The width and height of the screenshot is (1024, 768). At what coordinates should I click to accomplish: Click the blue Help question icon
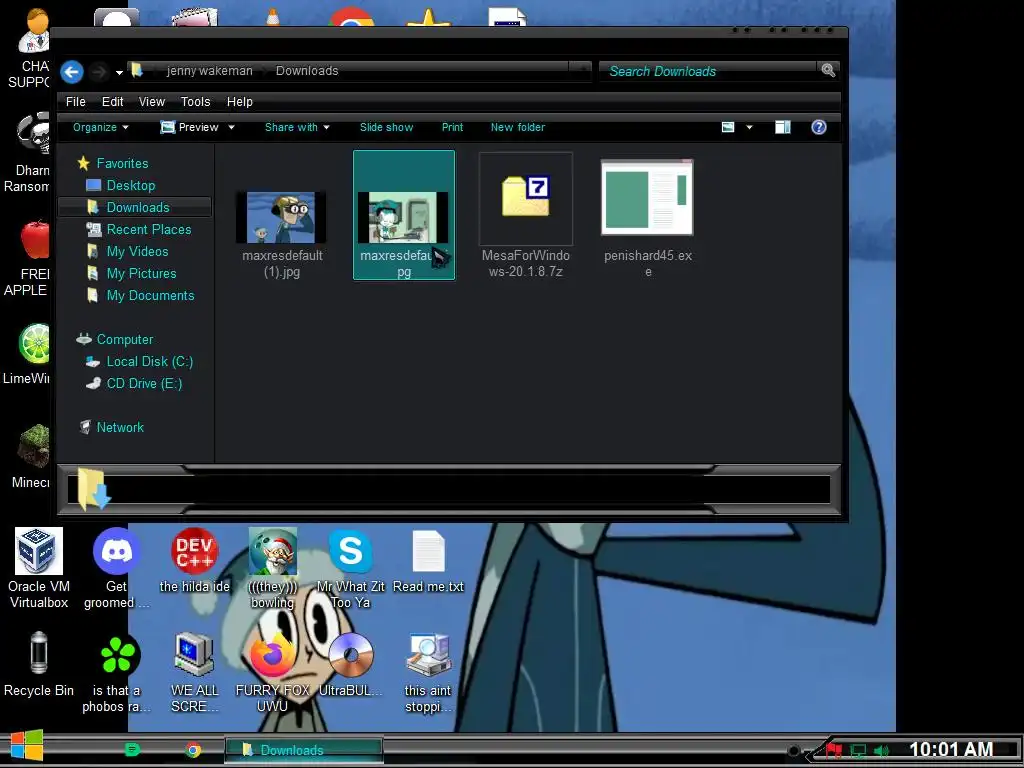[818, 127]
